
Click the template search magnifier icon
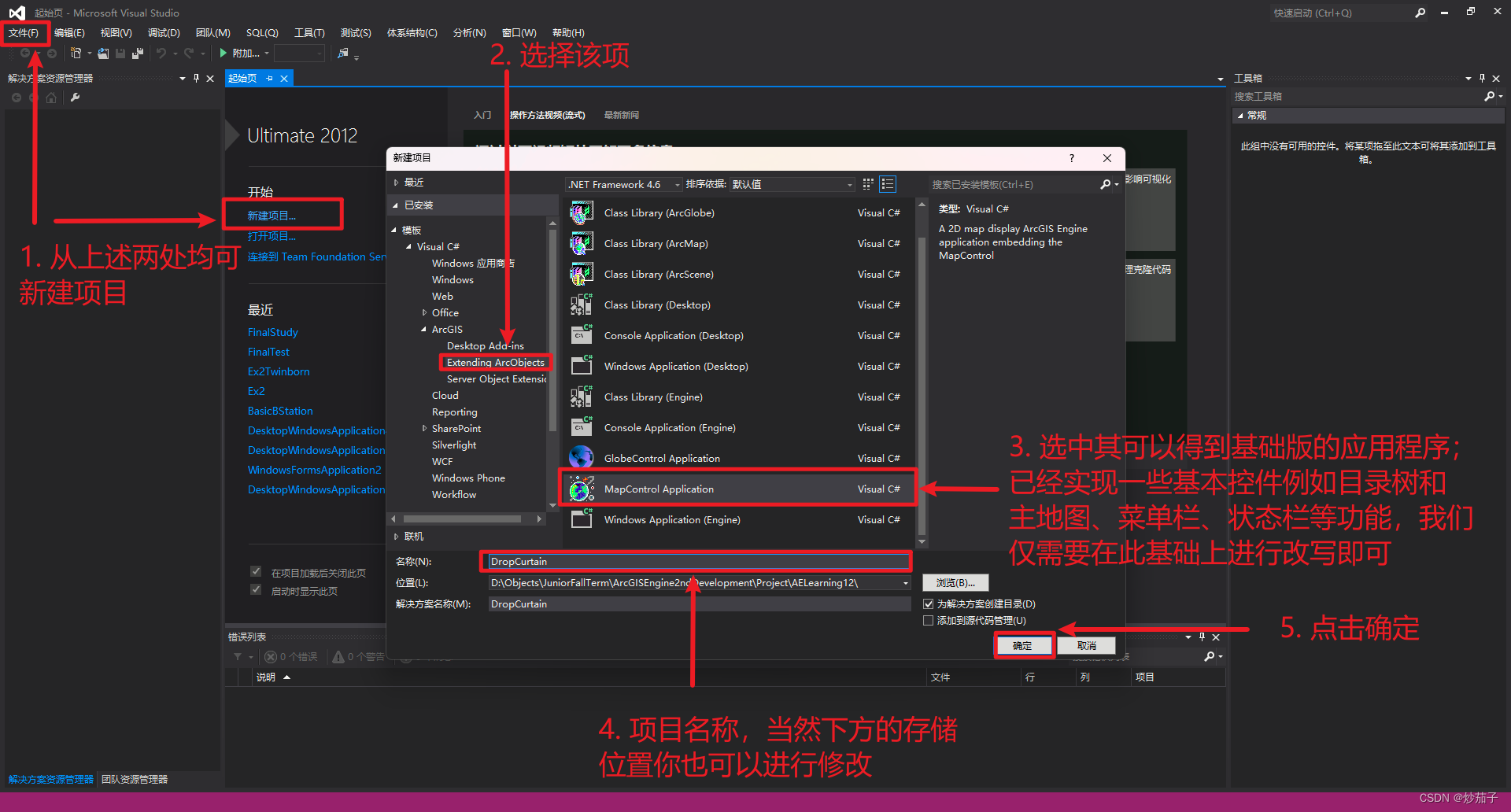tap(1106, 184)
